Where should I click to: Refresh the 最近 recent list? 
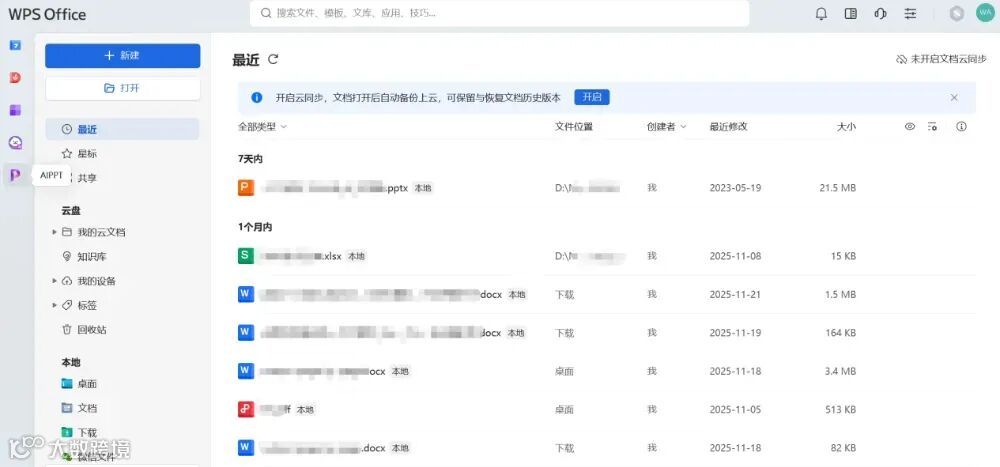pyautogui.click(x=273, y=59)
